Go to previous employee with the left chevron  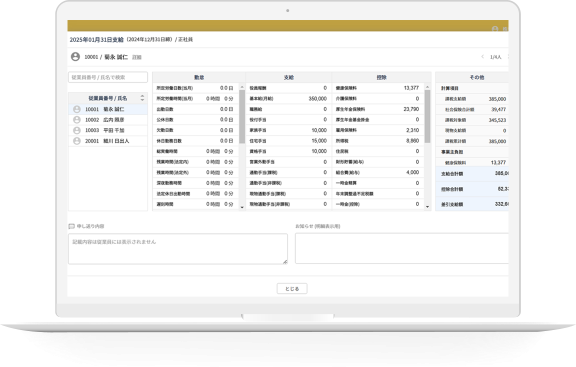click(x=482, y=57)
